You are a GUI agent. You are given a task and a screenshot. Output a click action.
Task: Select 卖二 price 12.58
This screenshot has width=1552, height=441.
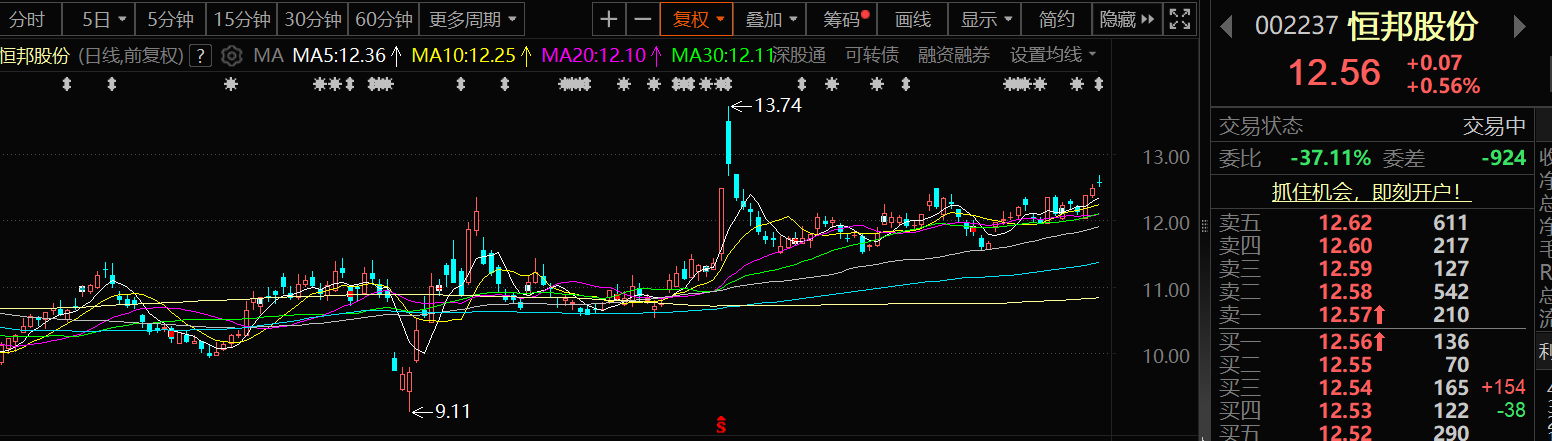[1345, 292]
